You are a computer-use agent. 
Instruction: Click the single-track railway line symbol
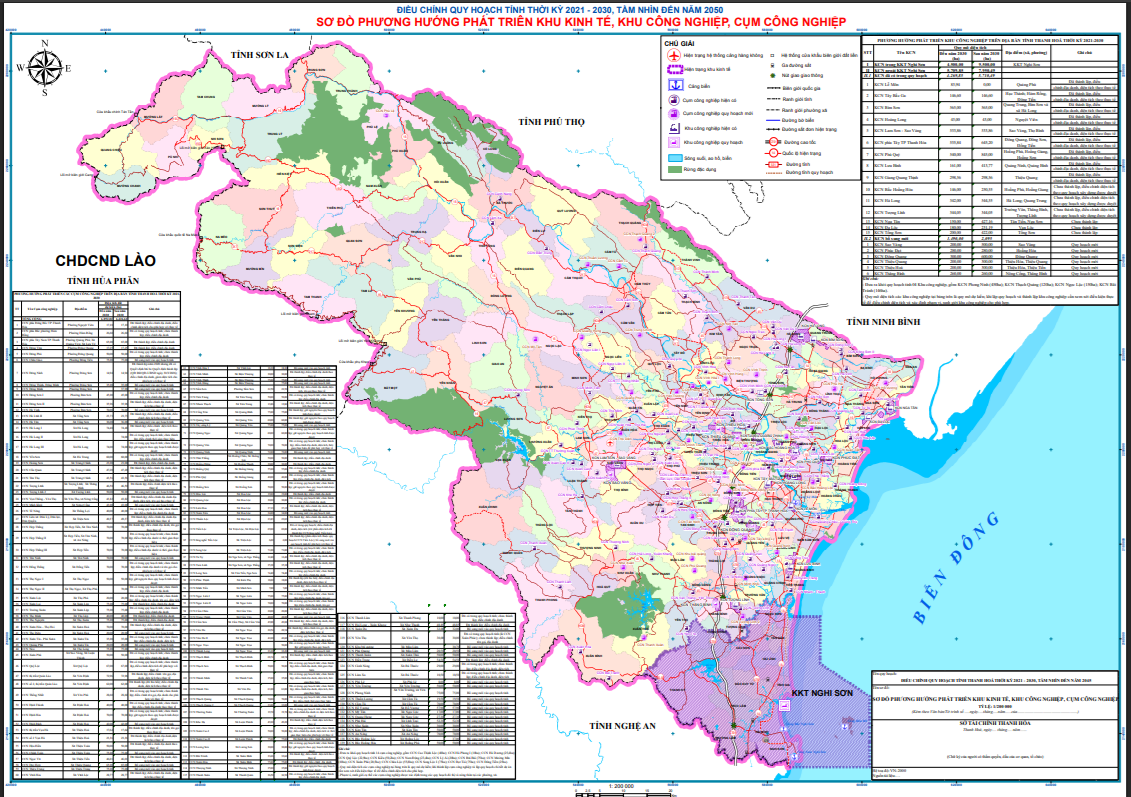pyautogui.click(x=773, y=129)
